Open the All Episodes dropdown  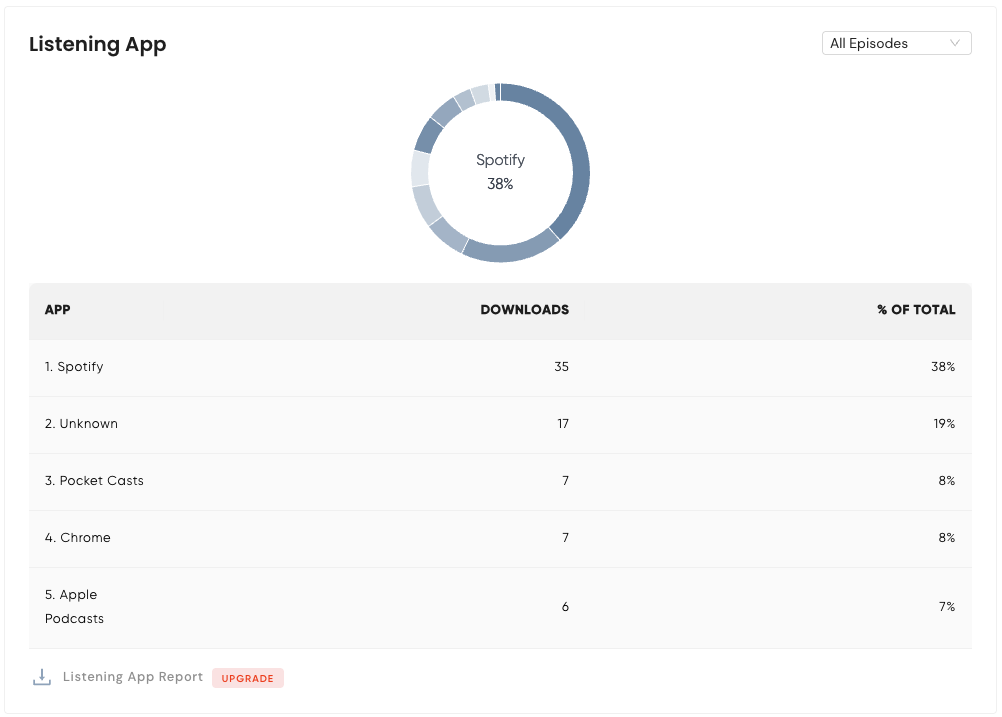point(897,43)
